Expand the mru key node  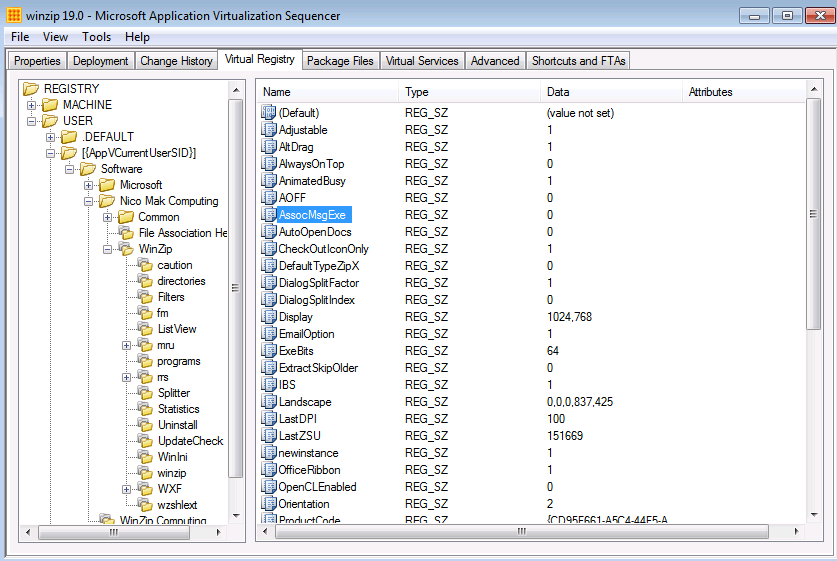pos(127,345)
